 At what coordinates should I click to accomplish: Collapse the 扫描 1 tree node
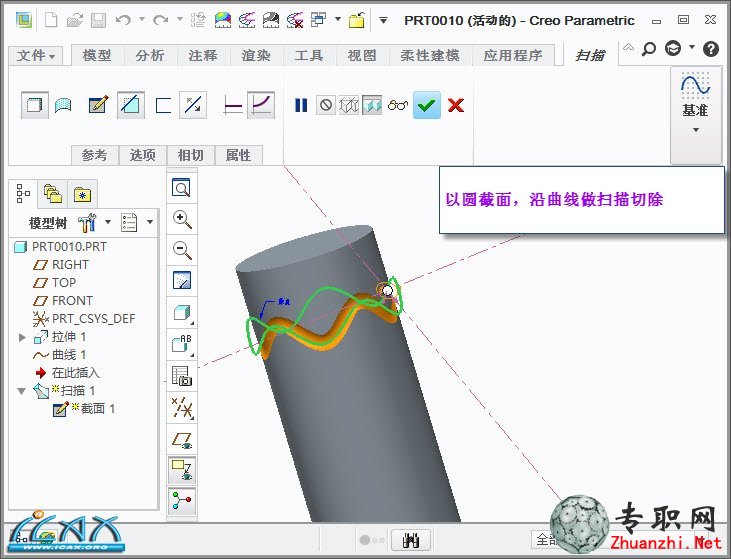21,391
